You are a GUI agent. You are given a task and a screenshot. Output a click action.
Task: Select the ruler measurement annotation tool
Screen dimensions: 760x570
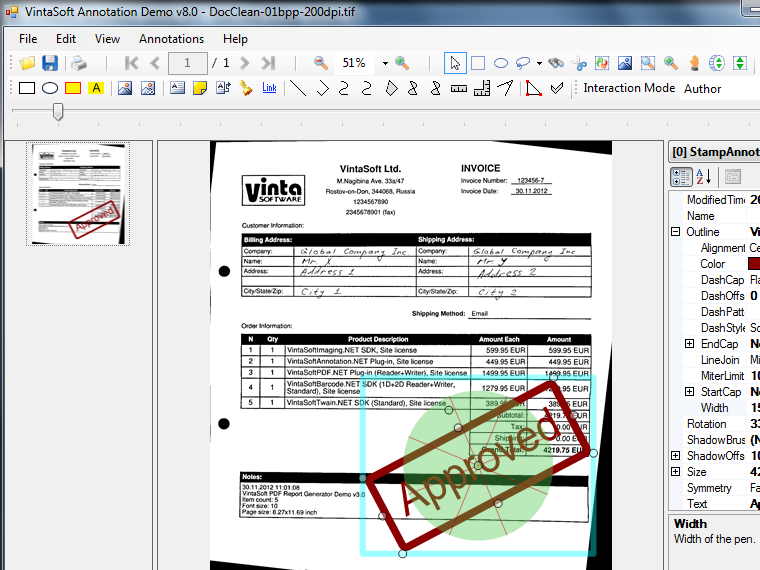[459, 88]
